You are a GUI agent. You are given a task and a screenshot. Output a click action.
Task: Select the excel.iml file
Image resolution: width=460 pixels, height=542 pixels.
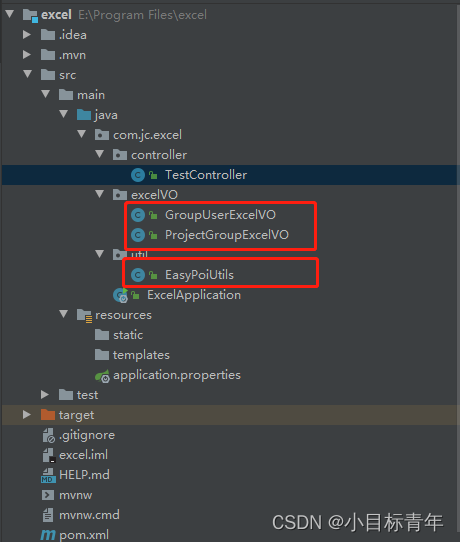(x=83, y=455)
